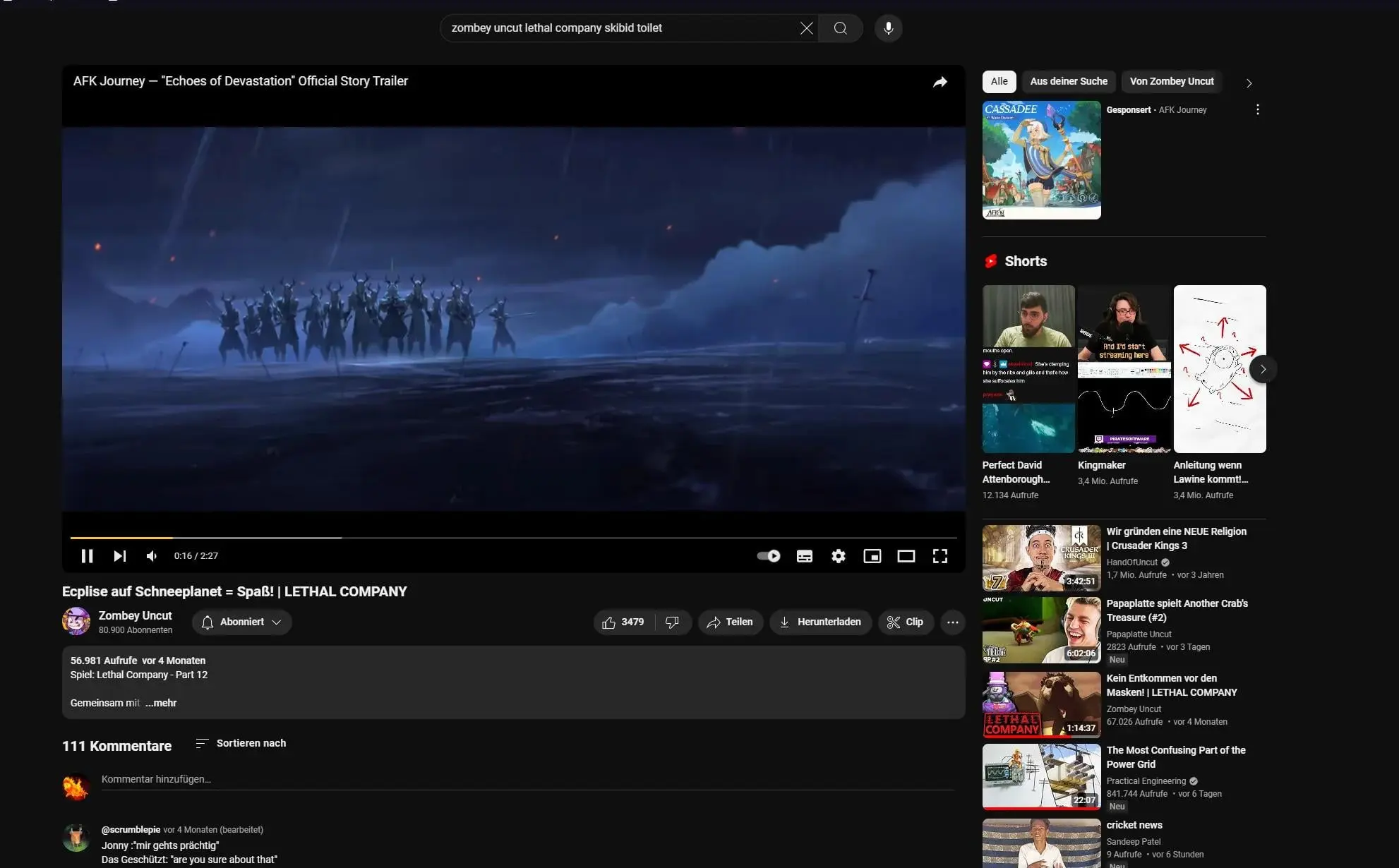Expand the description with ...mehr
Screen dimensions: 1399x868
(161, 703)
